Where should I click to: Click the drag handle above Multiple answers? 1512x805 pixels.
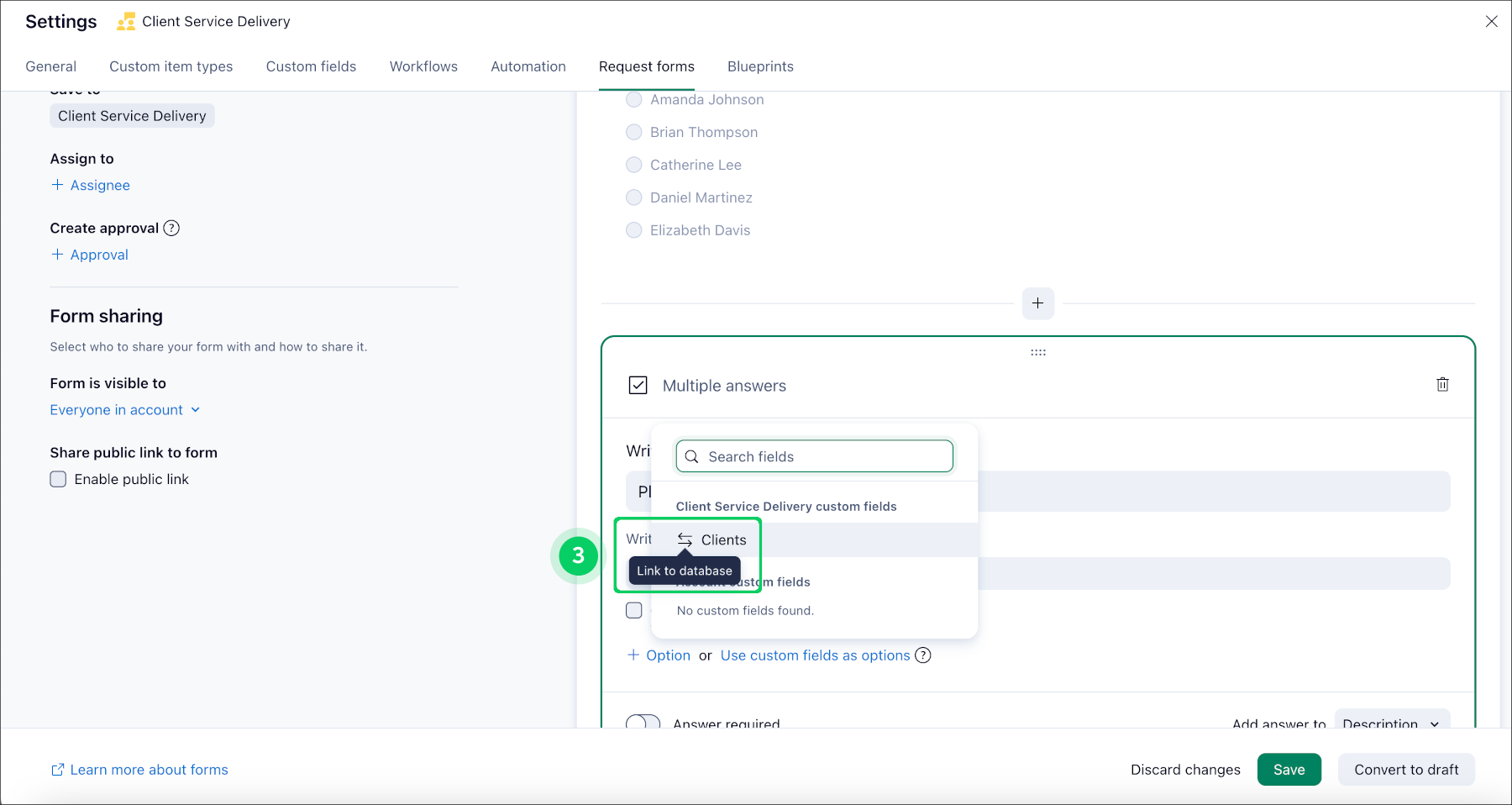tap(1038, 351)
